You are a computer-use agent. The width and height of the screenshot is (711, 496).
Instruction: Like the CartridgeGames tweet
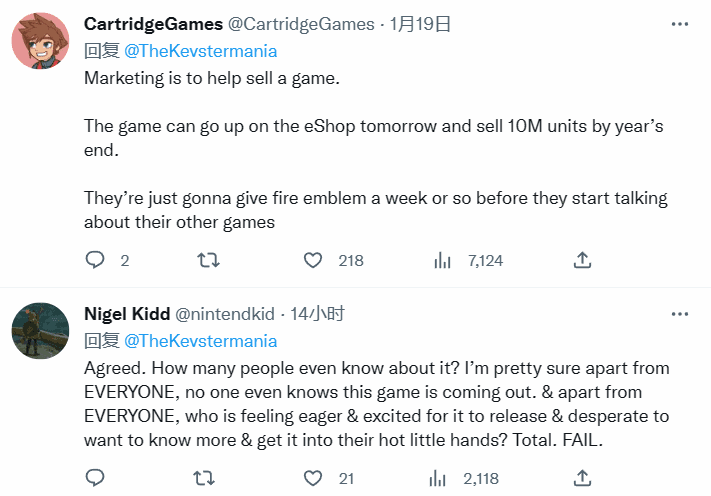(313, 260)
